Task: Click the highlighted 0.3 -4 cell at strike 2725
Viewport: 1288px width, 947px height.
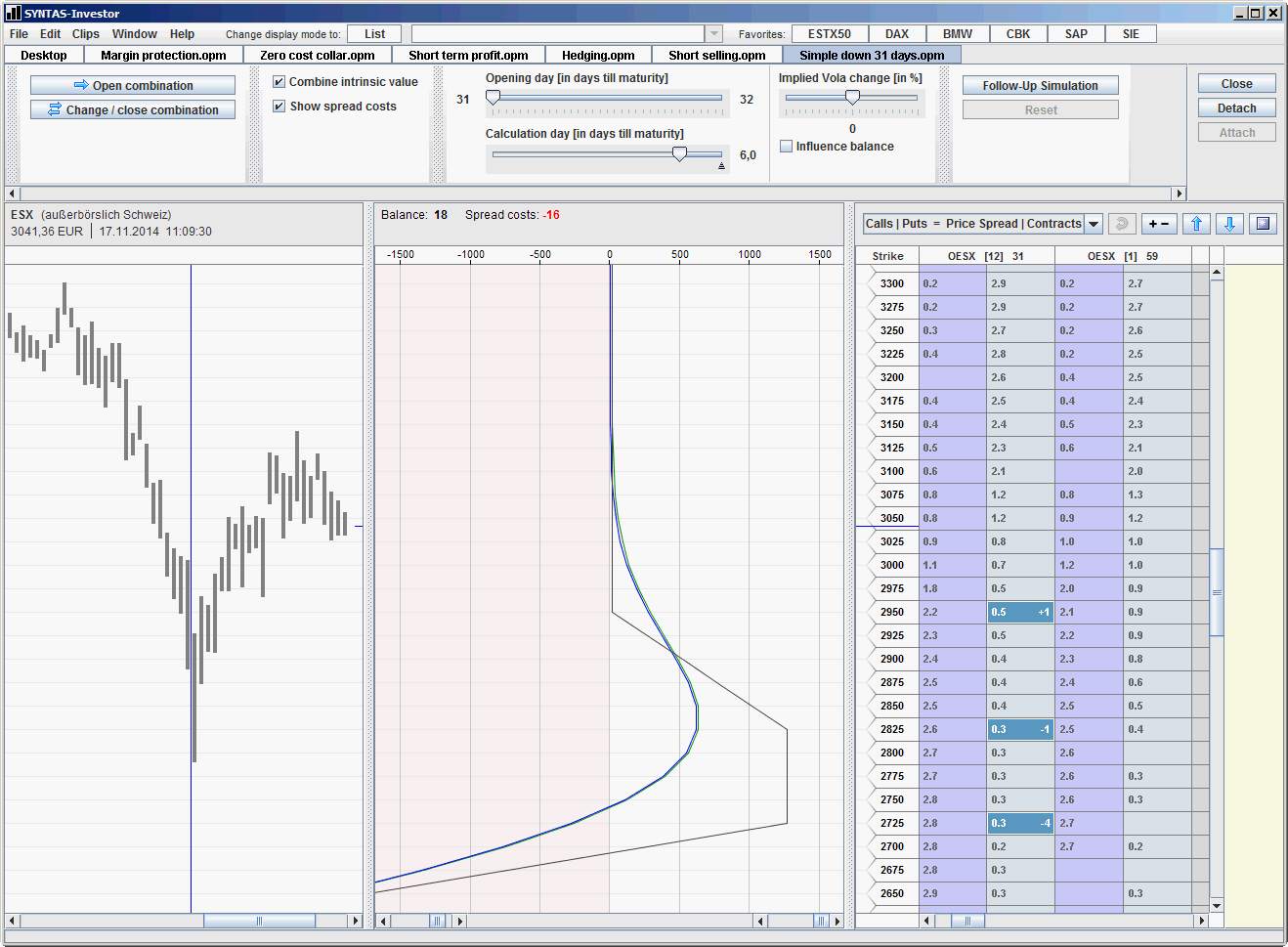Action: point(1020,823)
